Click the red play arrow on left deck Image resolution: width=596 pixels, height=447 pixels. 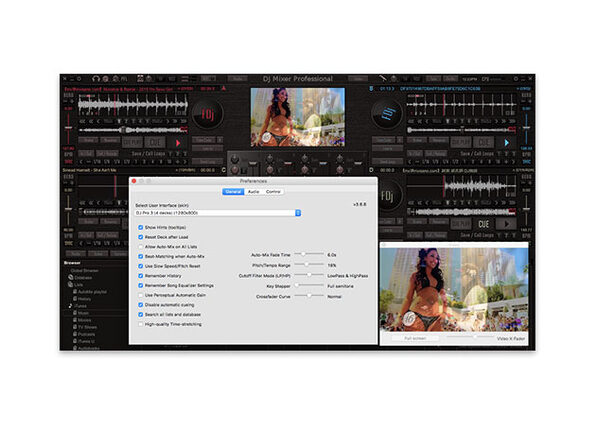(x=178, y=143)
